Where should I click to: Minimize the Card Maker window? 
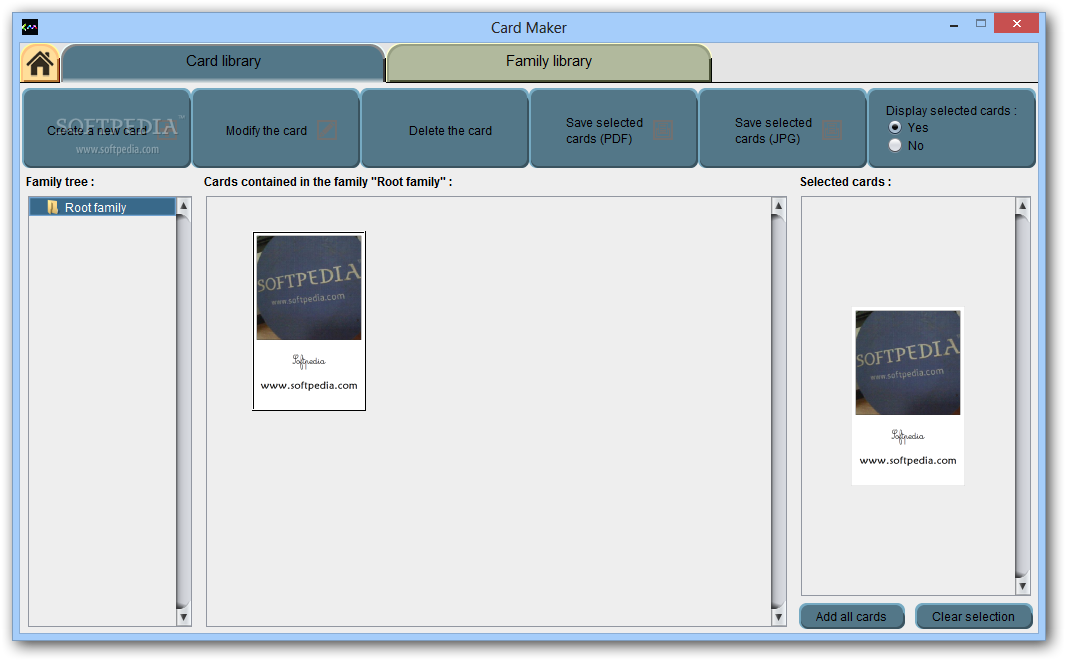954,25
